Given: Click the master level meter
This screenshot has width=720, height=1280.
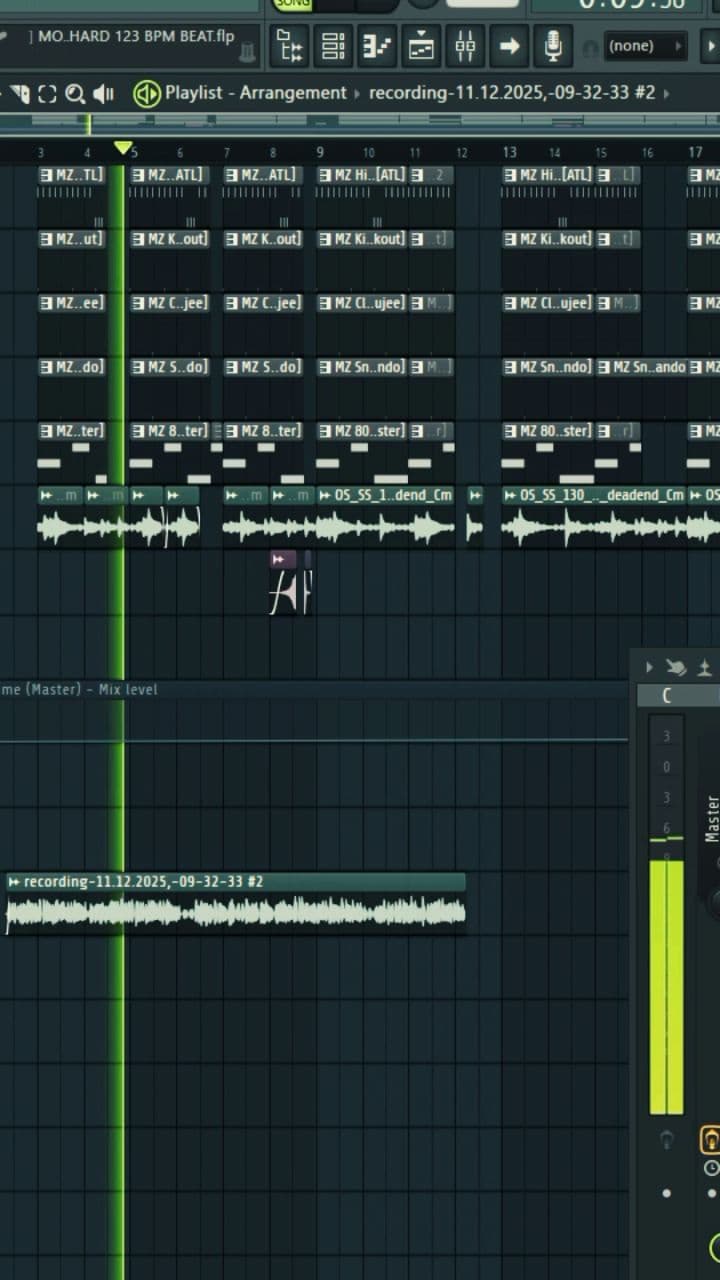Looking at the screenshot, I should 667,915.
